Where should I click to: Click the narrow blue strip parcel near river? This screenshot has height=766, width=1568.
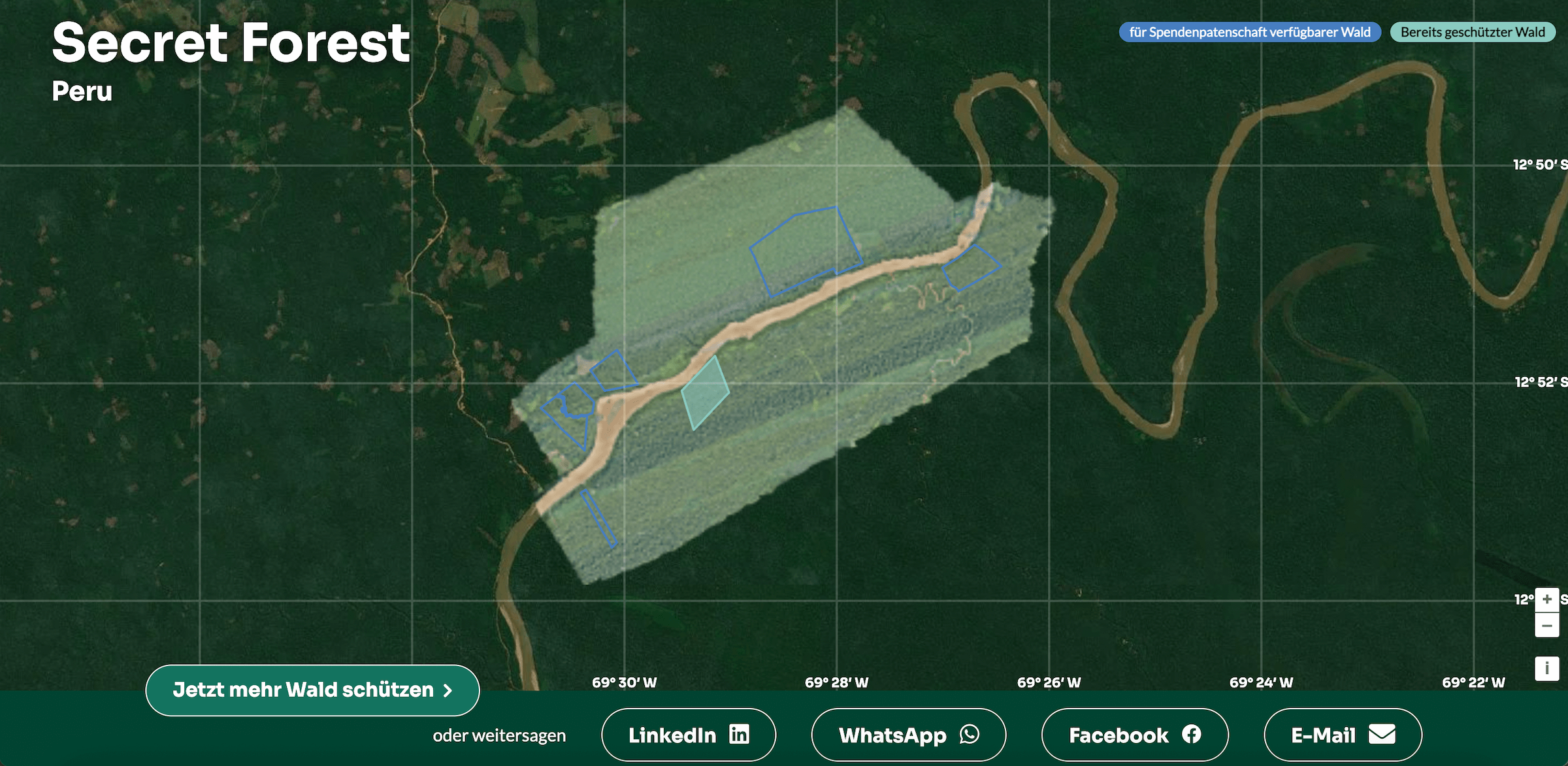[598, 518]
